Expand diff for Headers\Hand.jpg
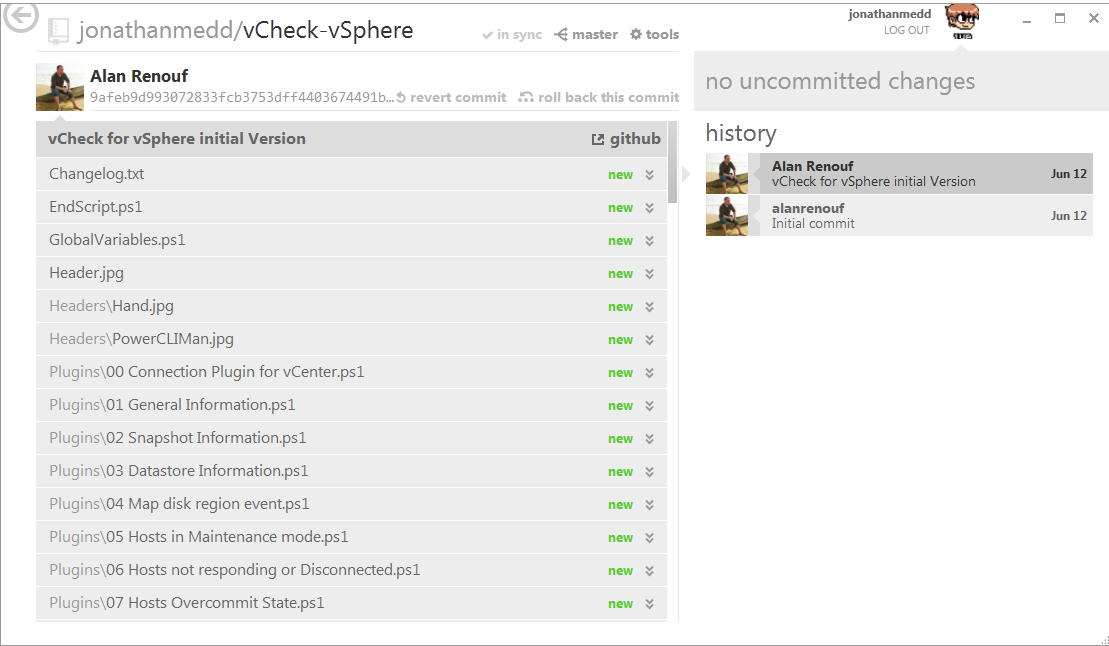1109x646 pixels. pos(649,307)
